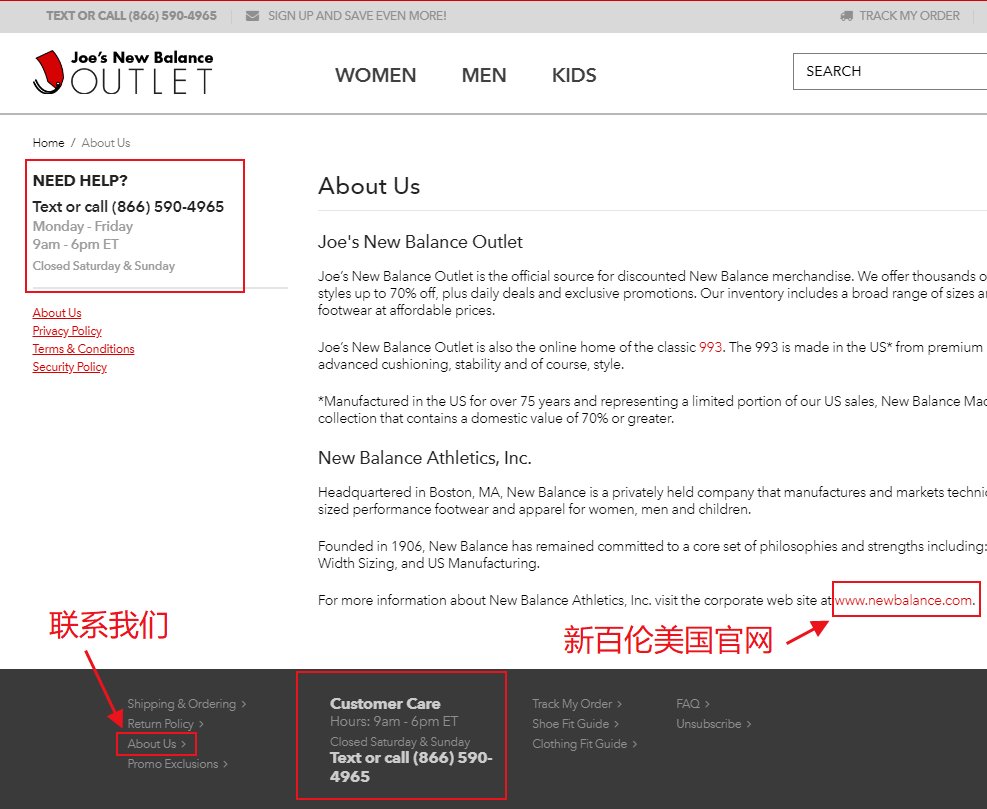Click the truck icon next to Track My Order

click(847, 16)
